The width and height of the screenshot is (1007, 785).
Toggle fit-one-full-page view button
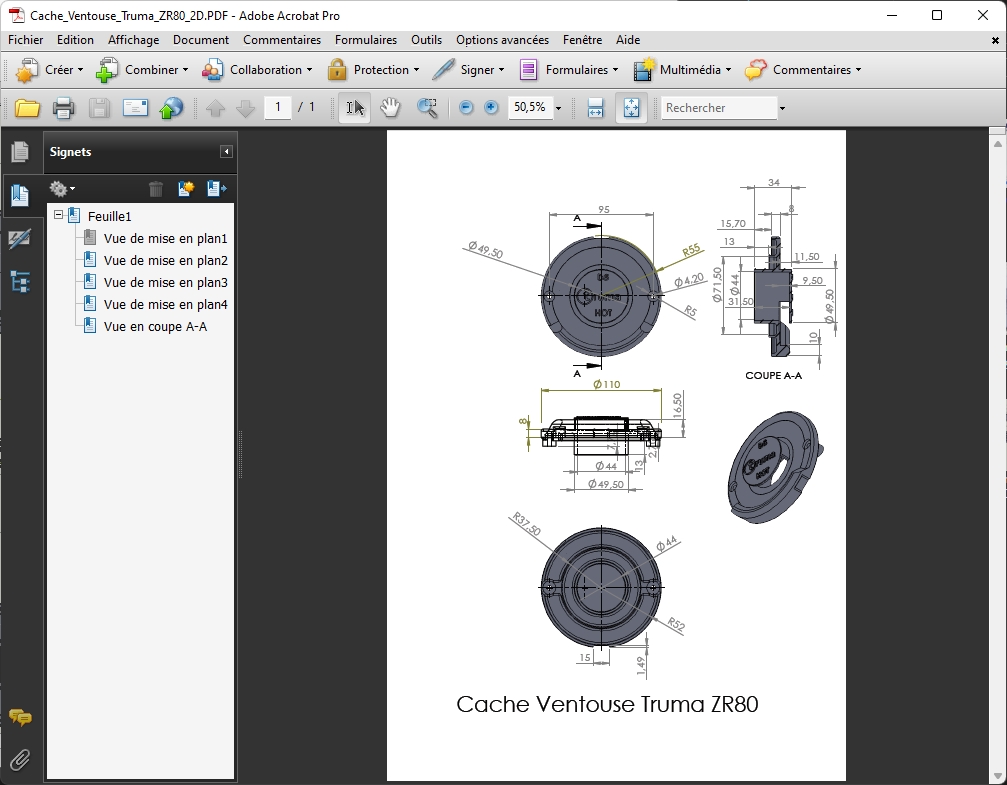(x=631, y=108)
